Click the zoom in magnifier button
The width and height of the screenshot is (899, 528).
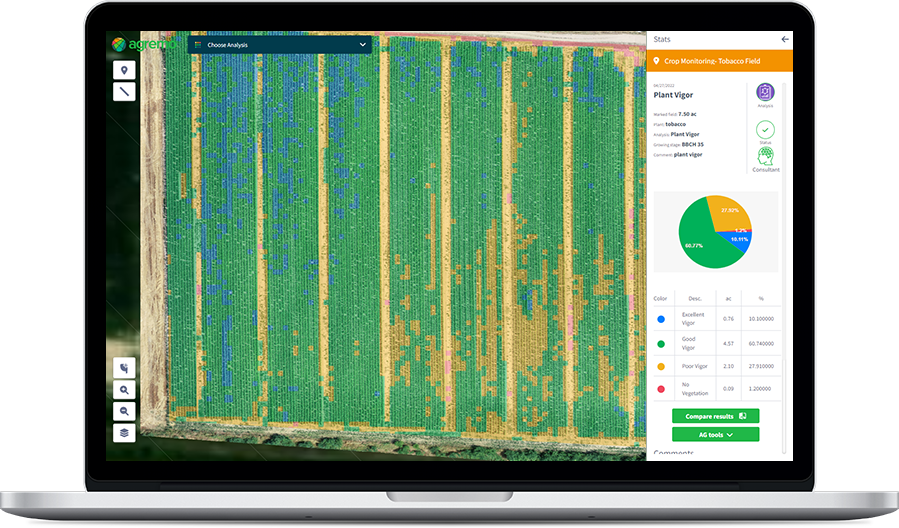(124, 389)
